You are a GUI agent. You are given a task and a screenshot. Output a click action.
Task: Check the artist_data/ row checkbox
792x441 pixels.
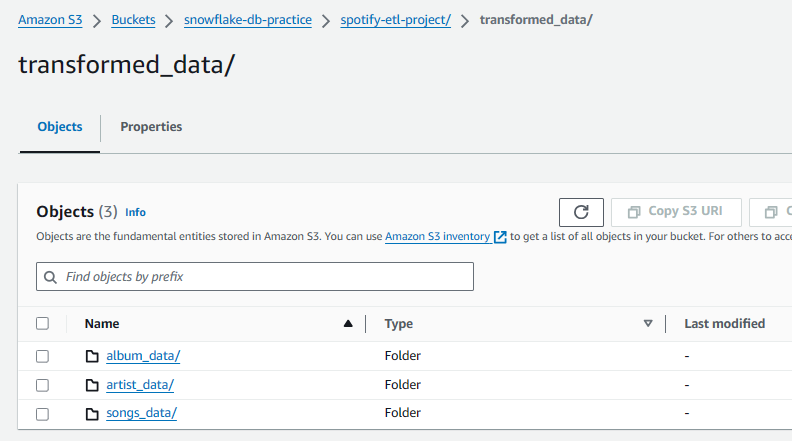(x=42, y=385)
